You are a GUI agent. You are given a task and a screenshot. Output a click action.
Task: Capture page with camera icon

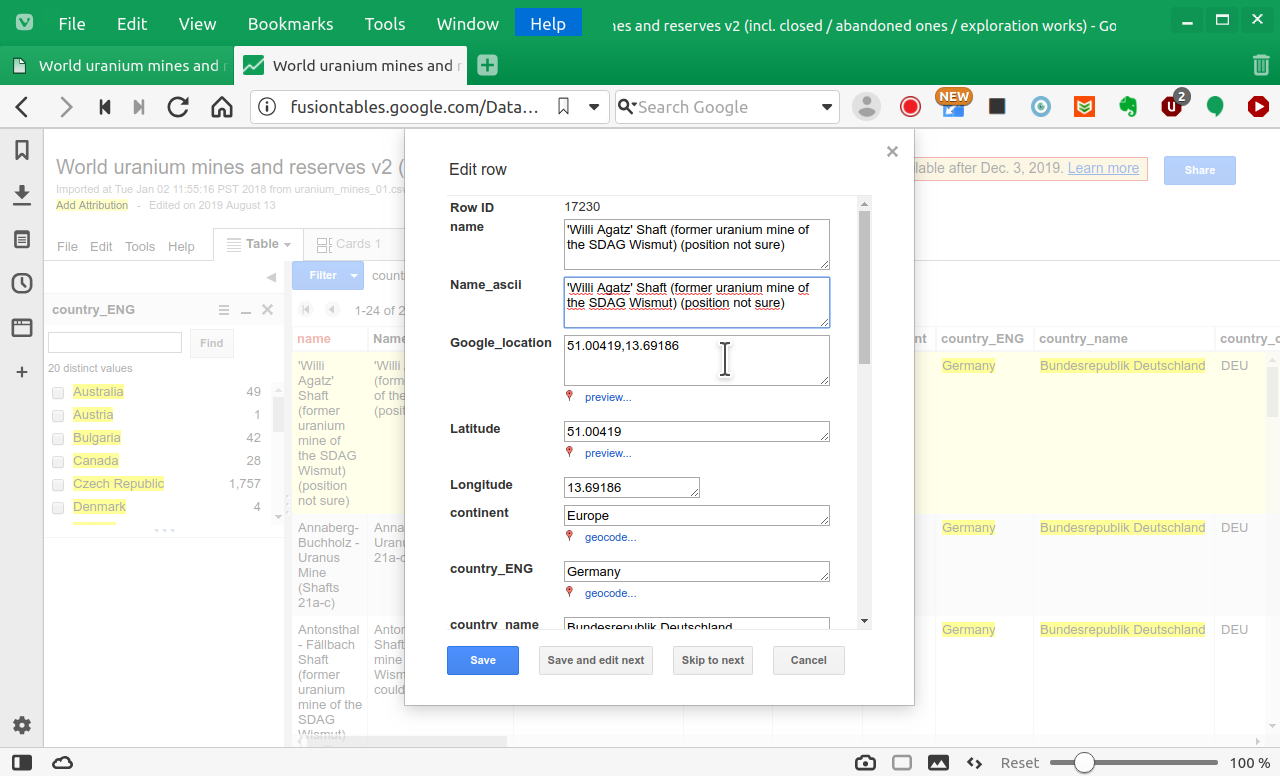click(866, 763)
